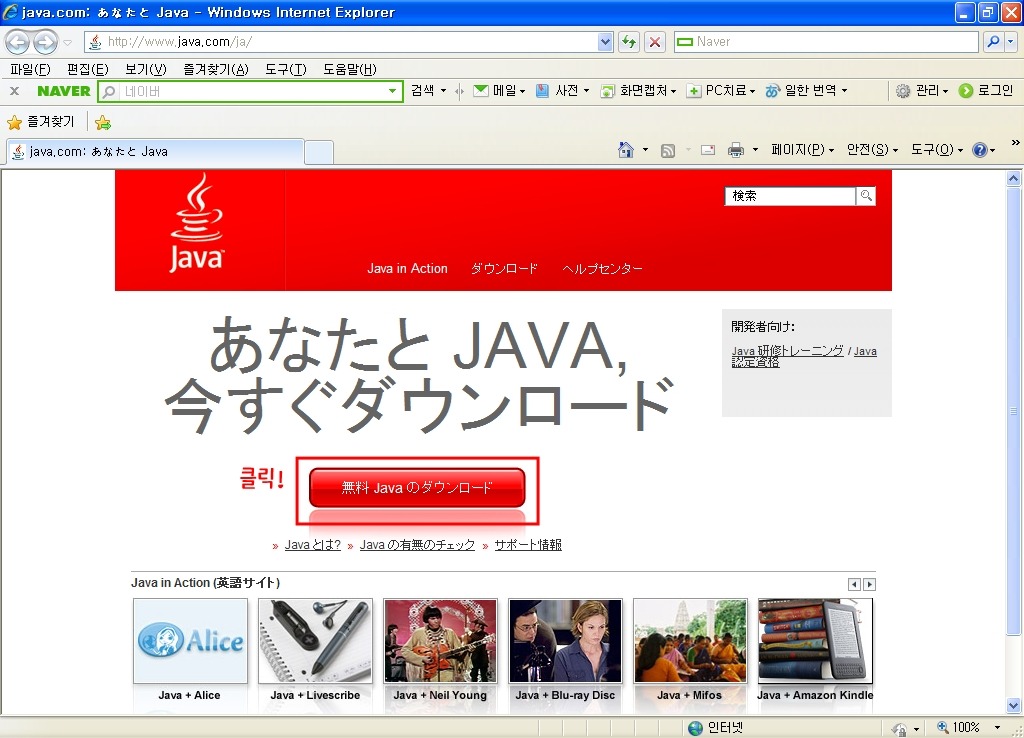Open the 도구(O) command bar dropdown
The image size is (1024, 738).
(936, 150)
